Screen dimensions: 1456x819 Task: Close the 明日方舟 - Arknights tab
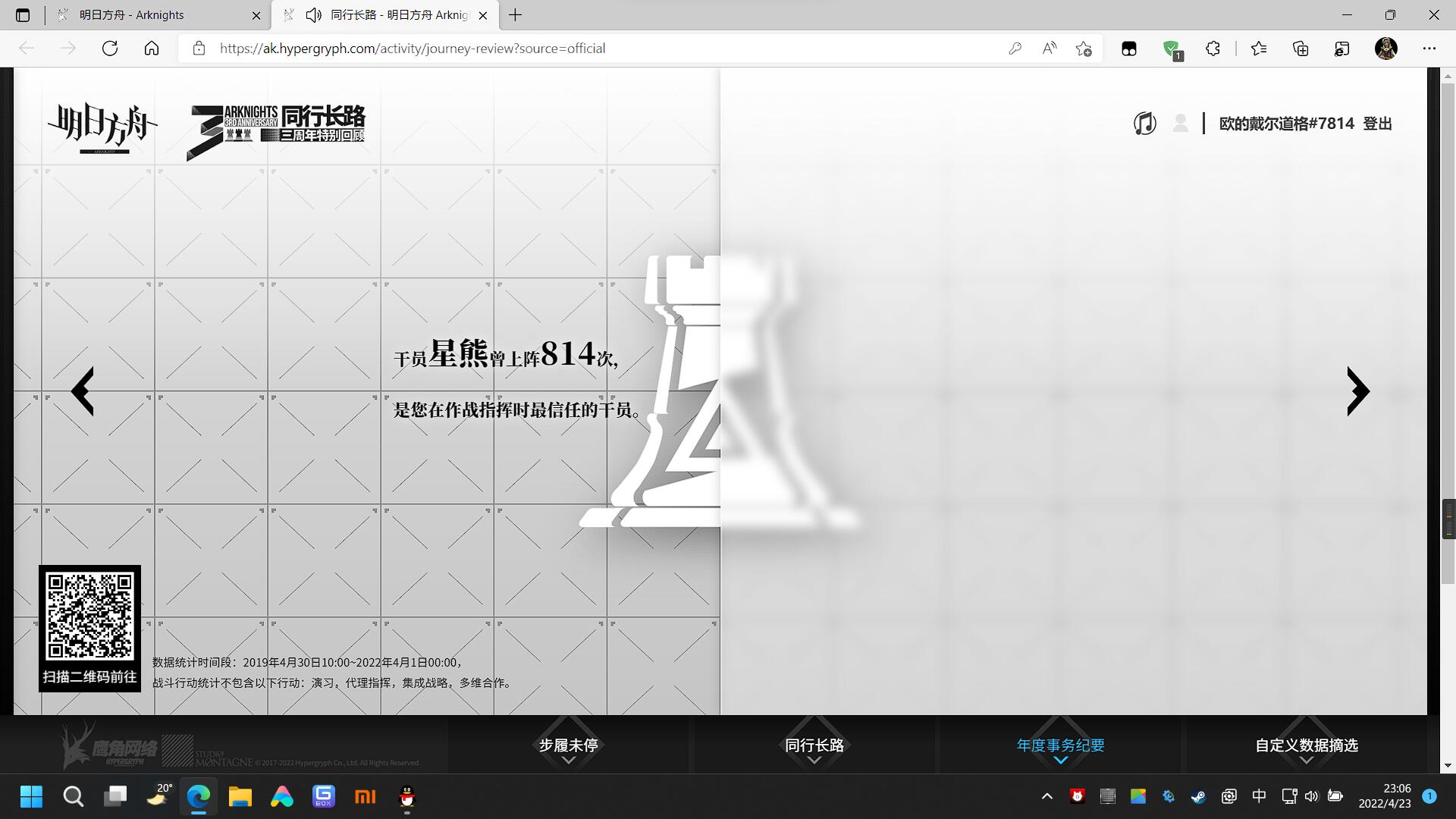point(256,15)
